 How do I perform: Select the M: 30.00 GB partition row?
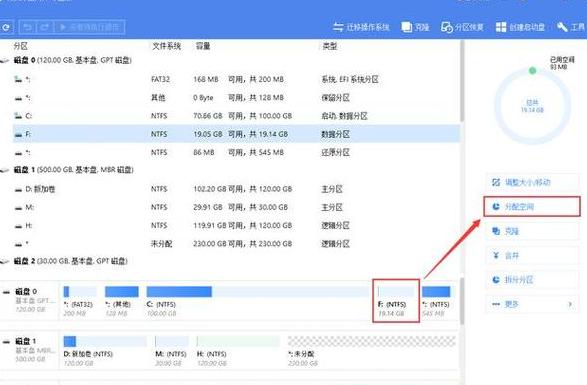coord(237,207)
